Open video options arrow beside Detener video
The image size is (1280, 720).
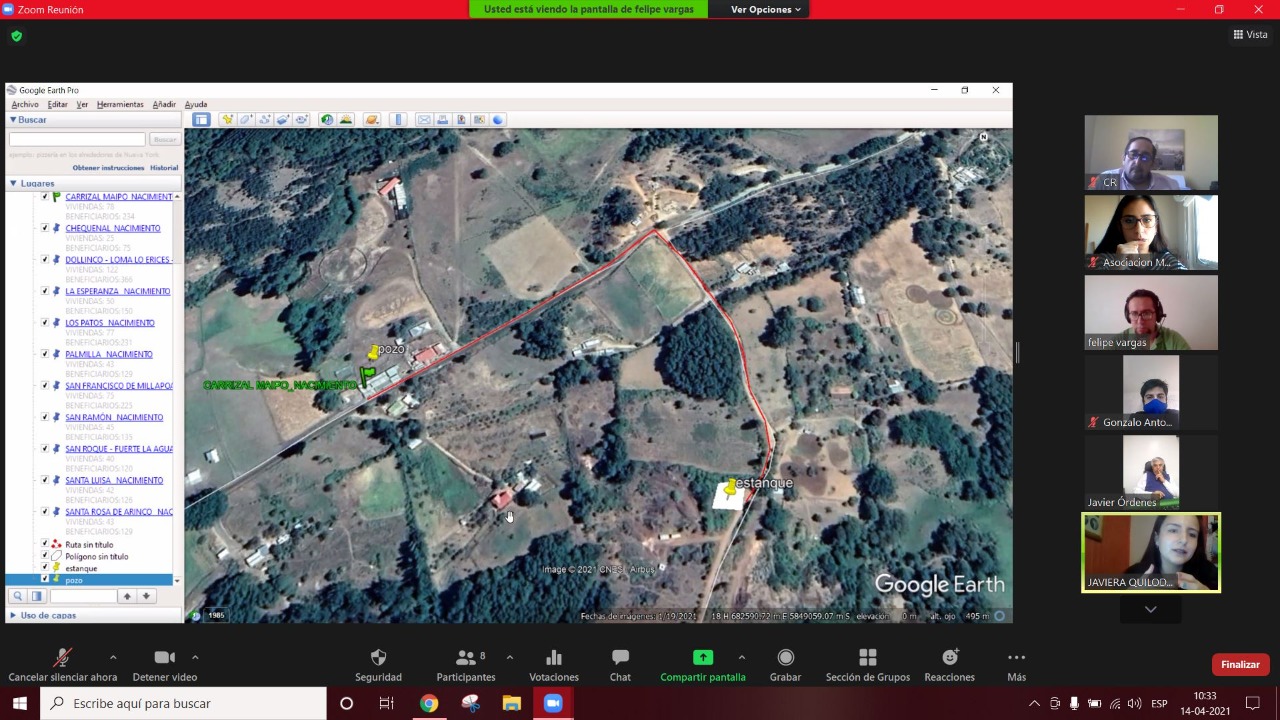tap(194, 657)
